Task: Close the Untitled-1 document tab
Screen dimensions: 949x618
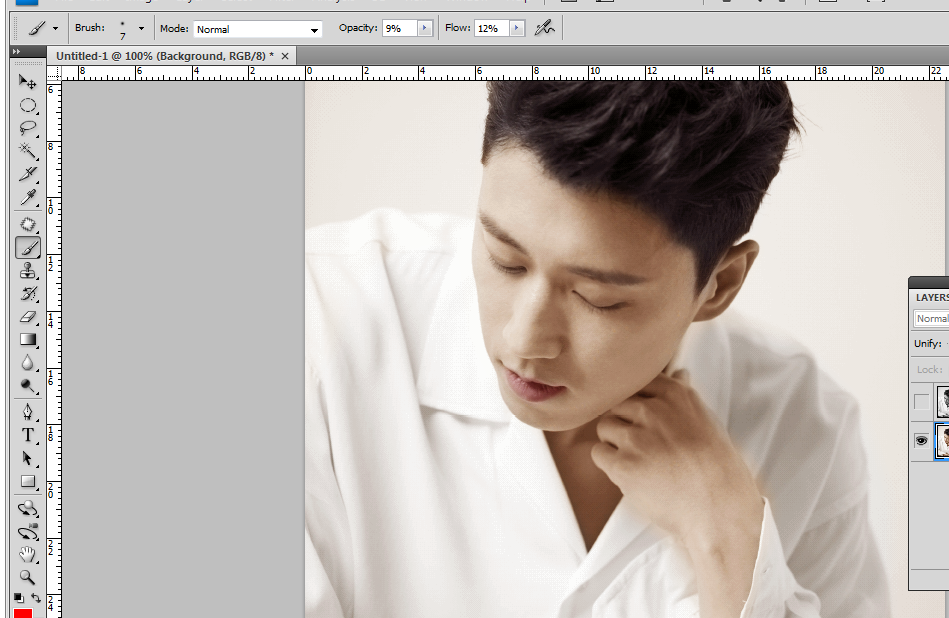Action: click(x=285, y=56)
